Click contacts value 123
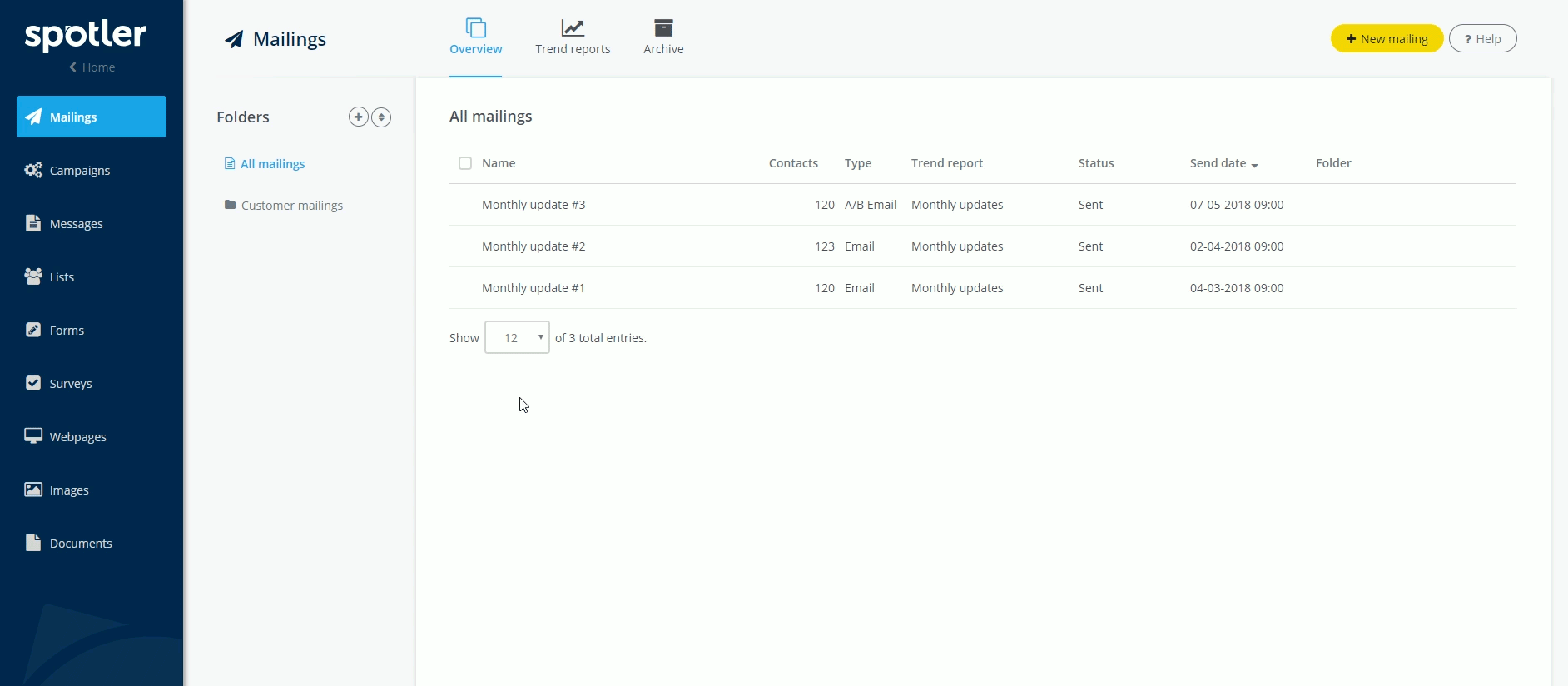Screen dimensions: 1568x686 [x=825, y=246]
